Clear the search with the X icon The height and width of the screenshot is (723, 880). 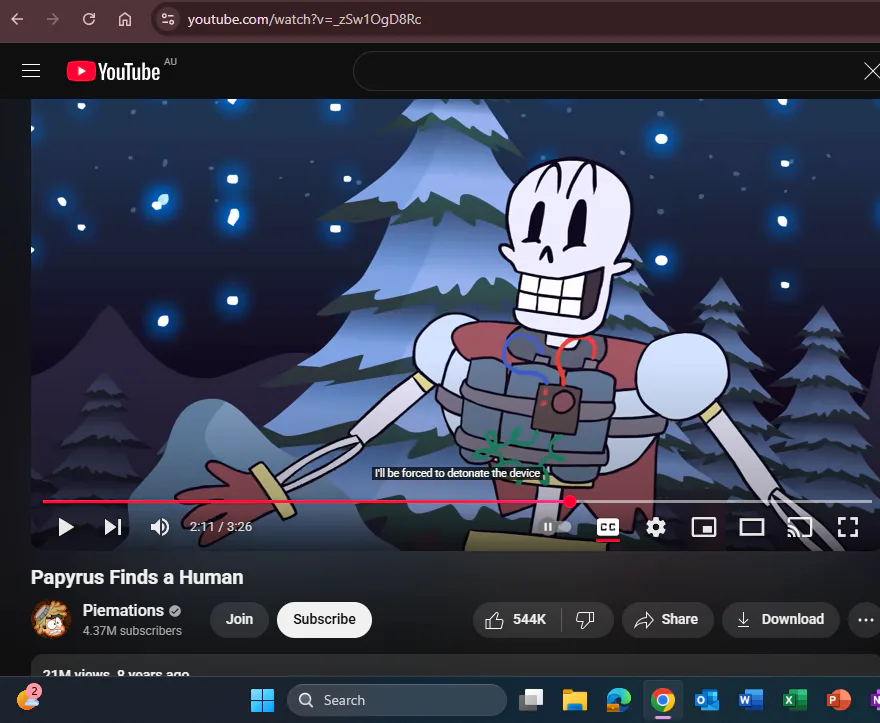tap(872, 71)
